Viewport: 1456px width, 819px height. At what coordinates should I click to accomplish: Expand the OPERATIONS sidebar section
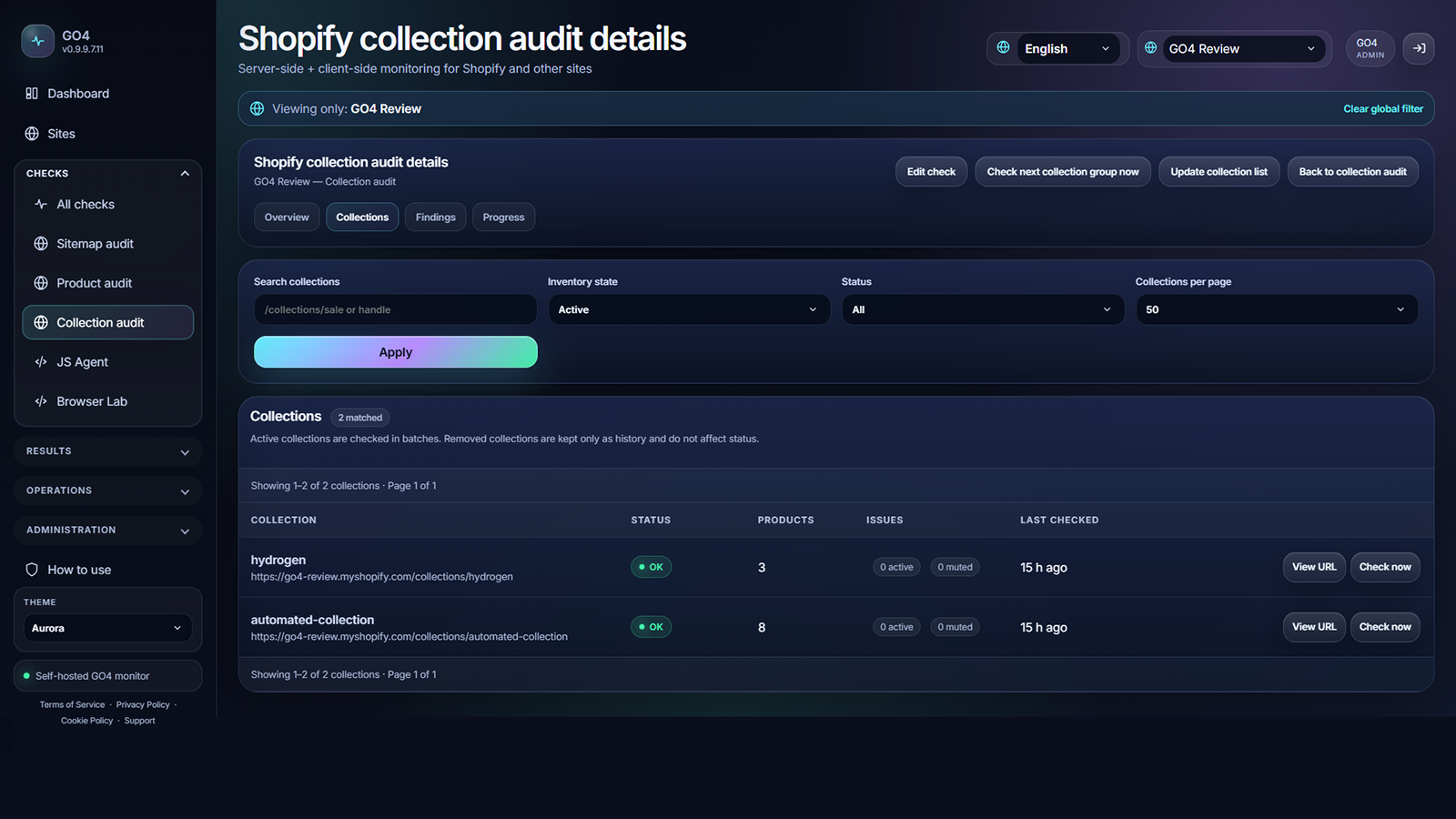pyautogui.click(x=185, y=491)
